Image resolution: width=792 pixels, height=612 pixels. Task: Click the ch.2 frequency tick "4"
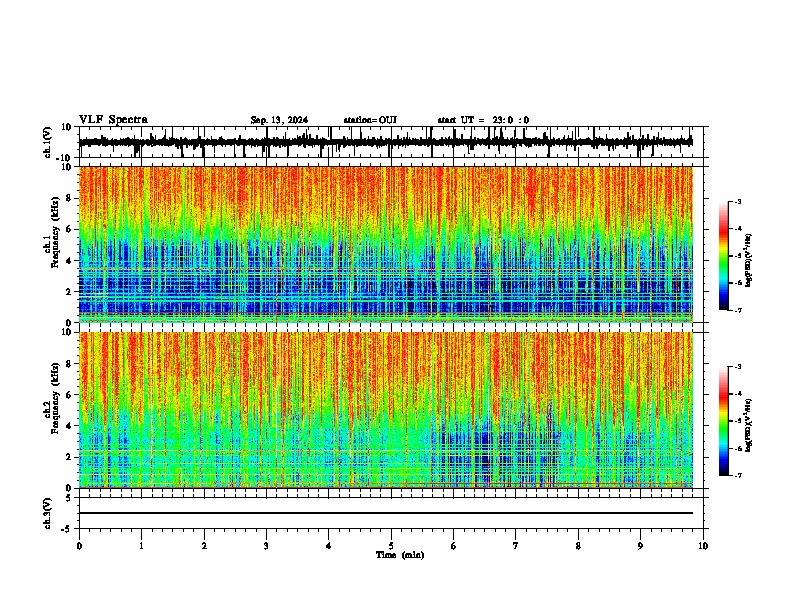[69, 426]
